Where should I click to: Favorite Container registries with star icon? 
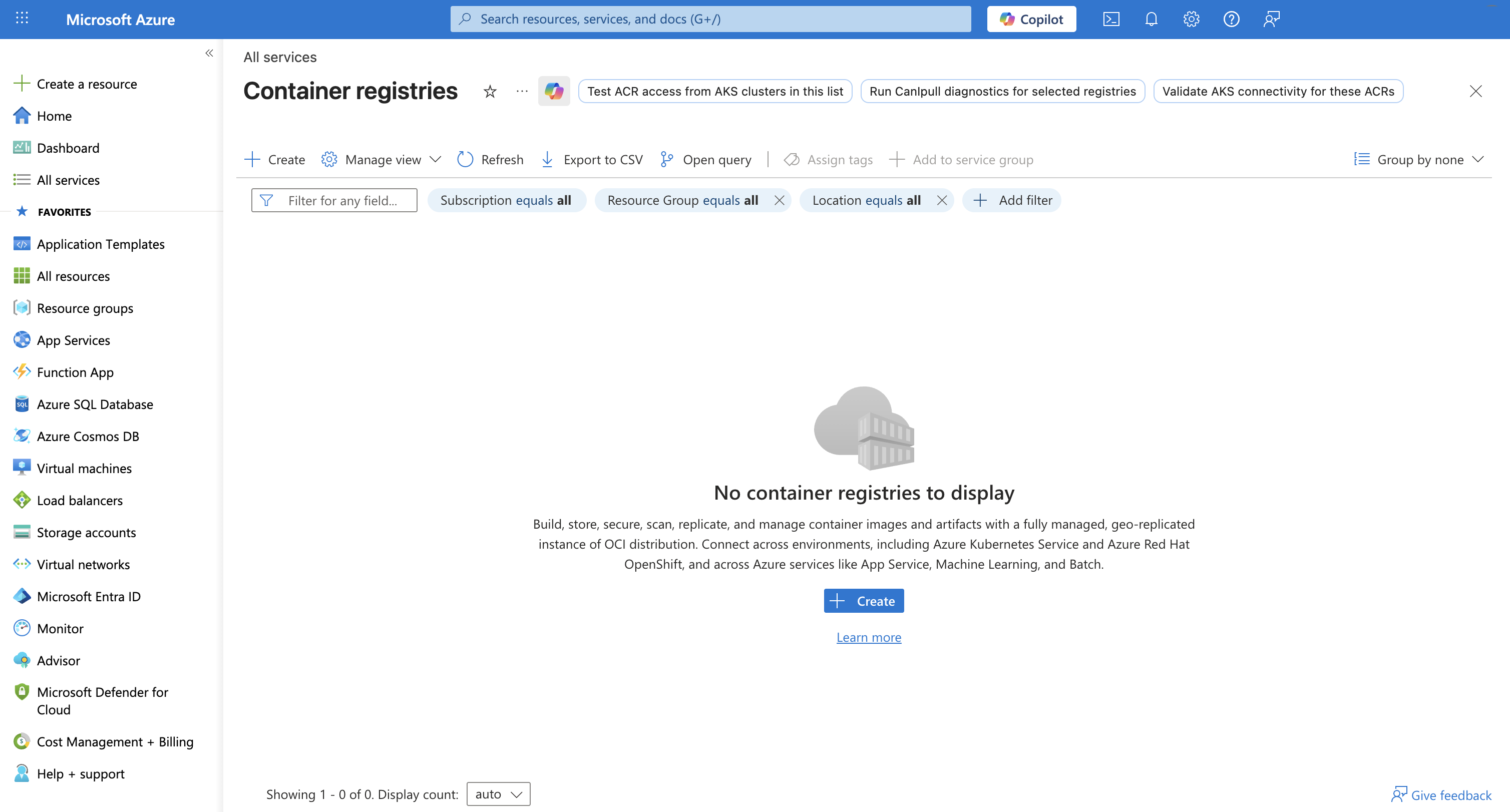tap(490, 92)
